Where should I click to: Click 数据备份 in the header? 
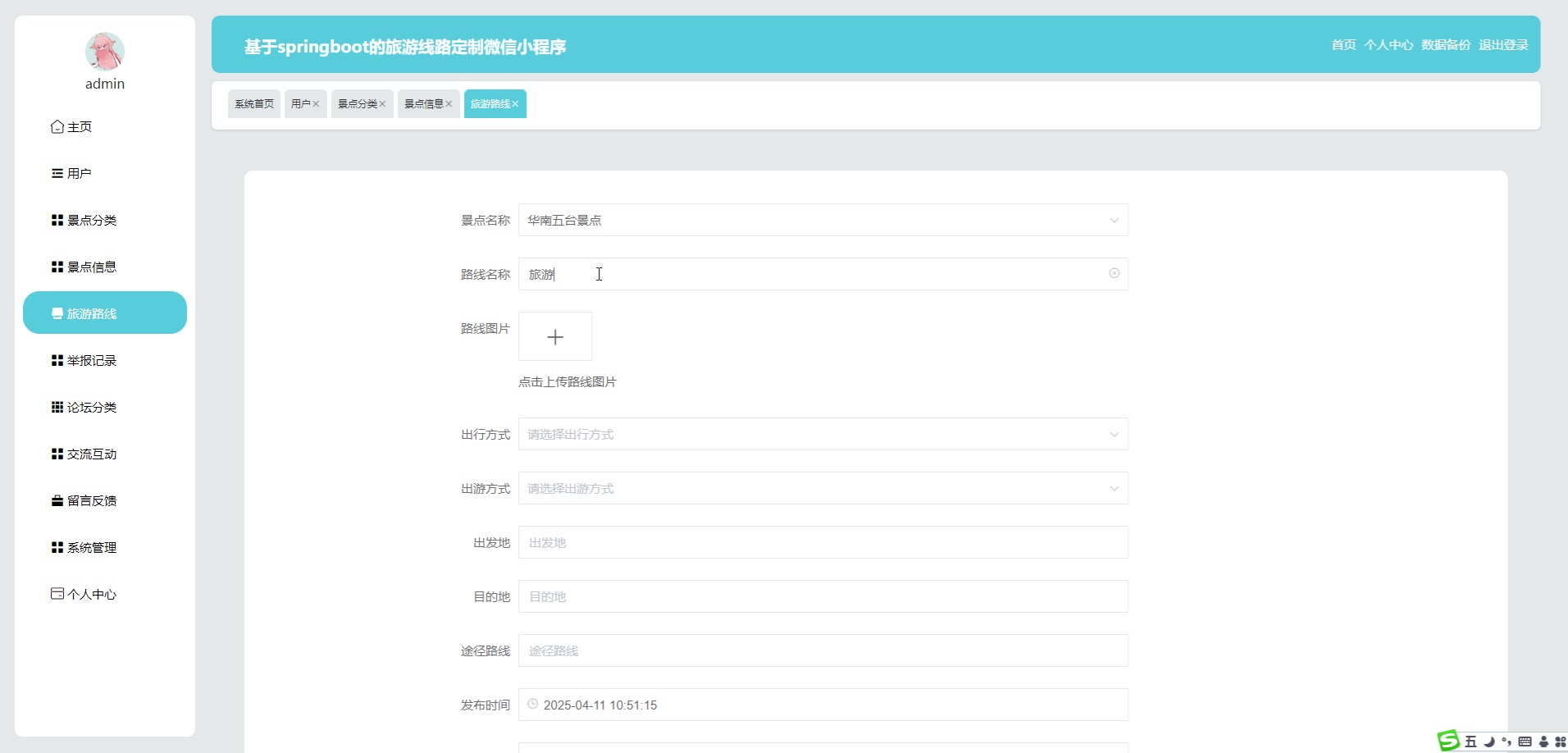tap(1446, 45)
